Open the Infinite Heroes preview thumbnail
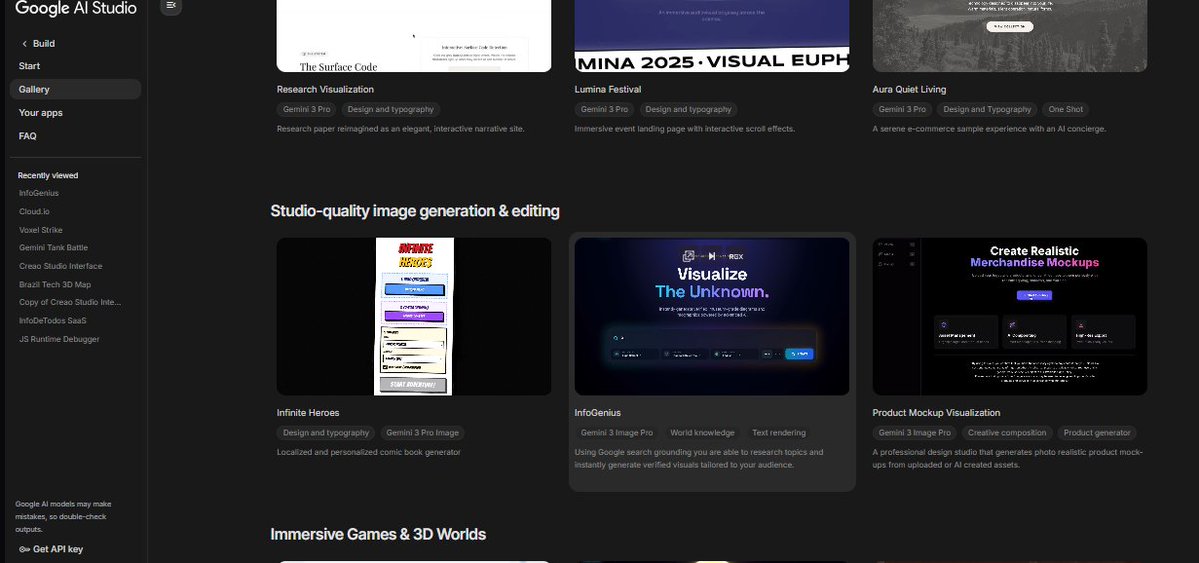Image resolution: width=1199 pixels, height=563 pixels. click(414, 317)
